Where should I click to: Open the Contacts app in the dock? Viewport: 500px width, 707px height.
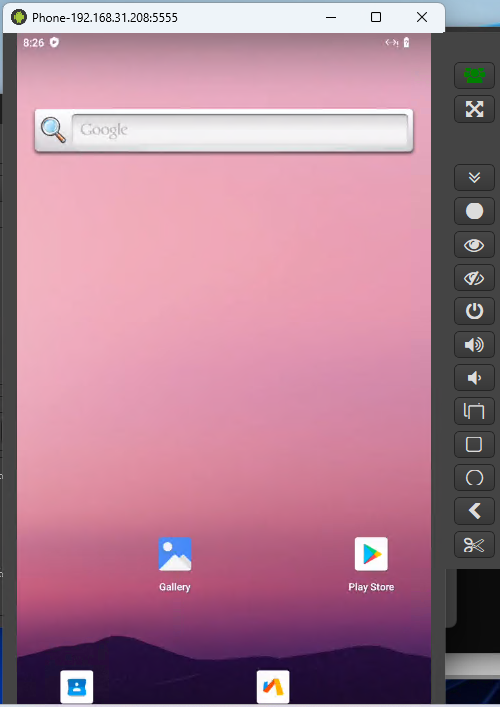point(77,687)
